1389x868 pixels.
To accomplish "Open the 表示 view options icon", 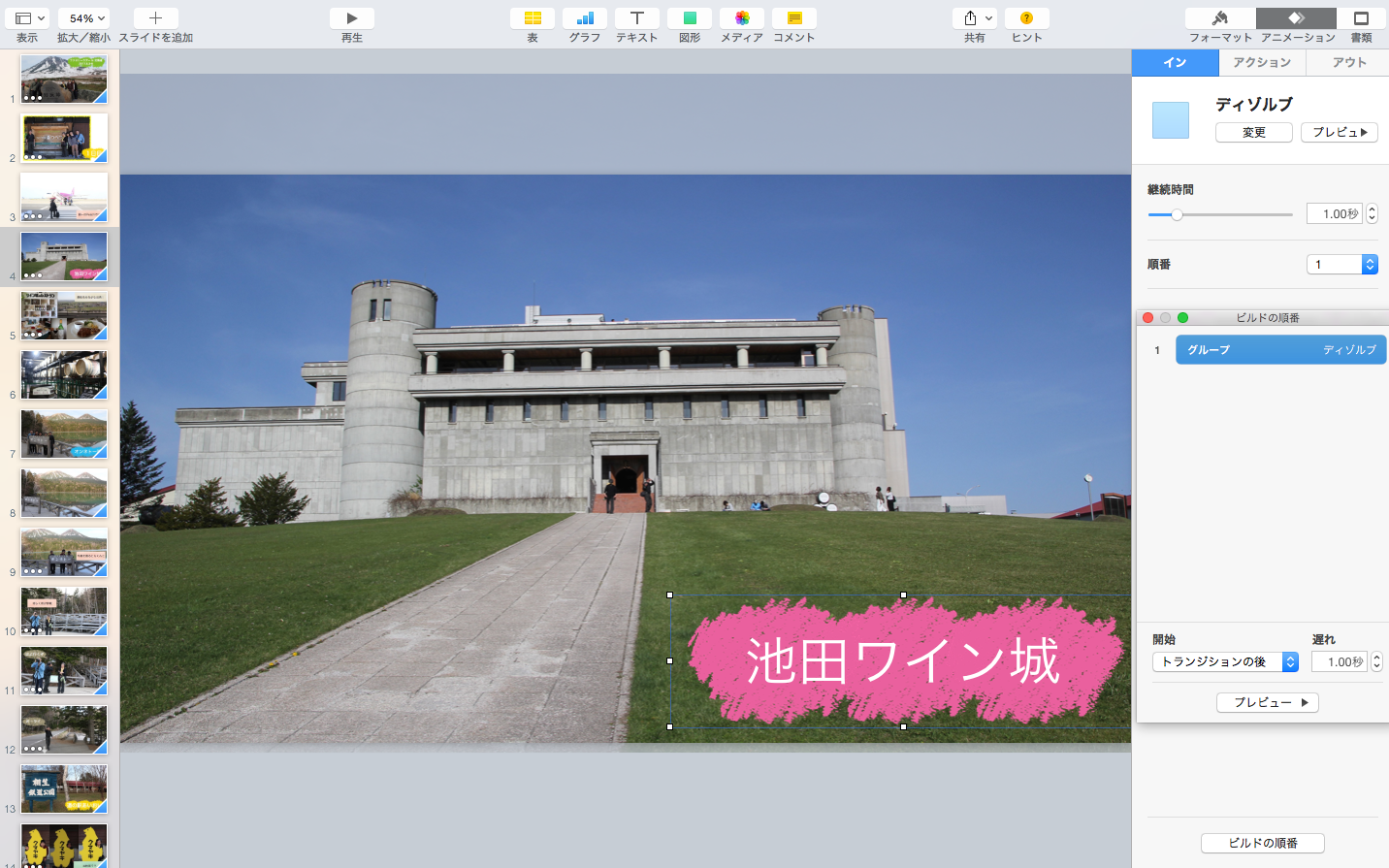I will pos(27,18).
